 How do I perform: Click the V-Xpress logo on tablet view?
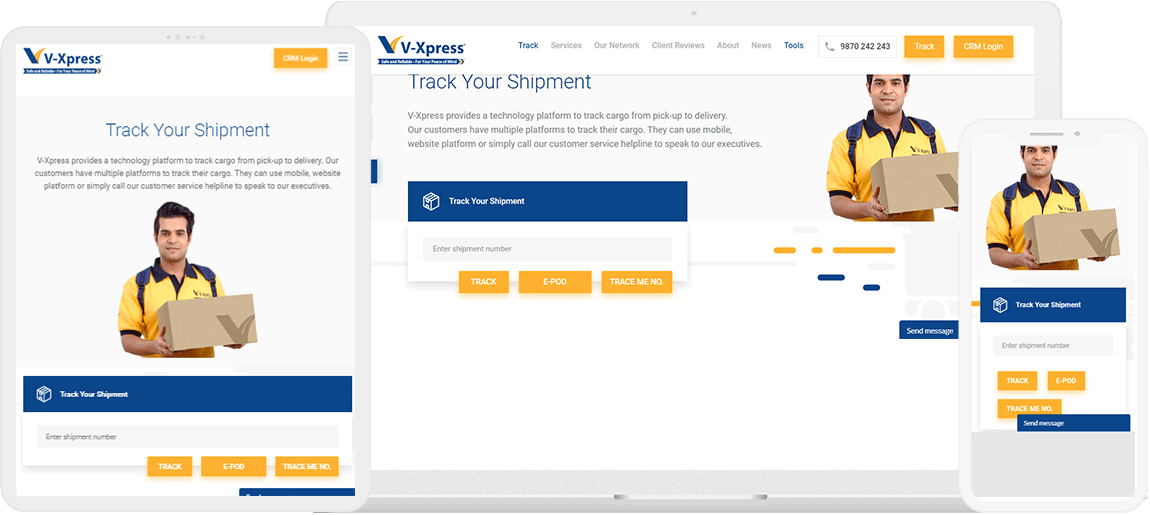pyautogui.click(x=62, y=60)
